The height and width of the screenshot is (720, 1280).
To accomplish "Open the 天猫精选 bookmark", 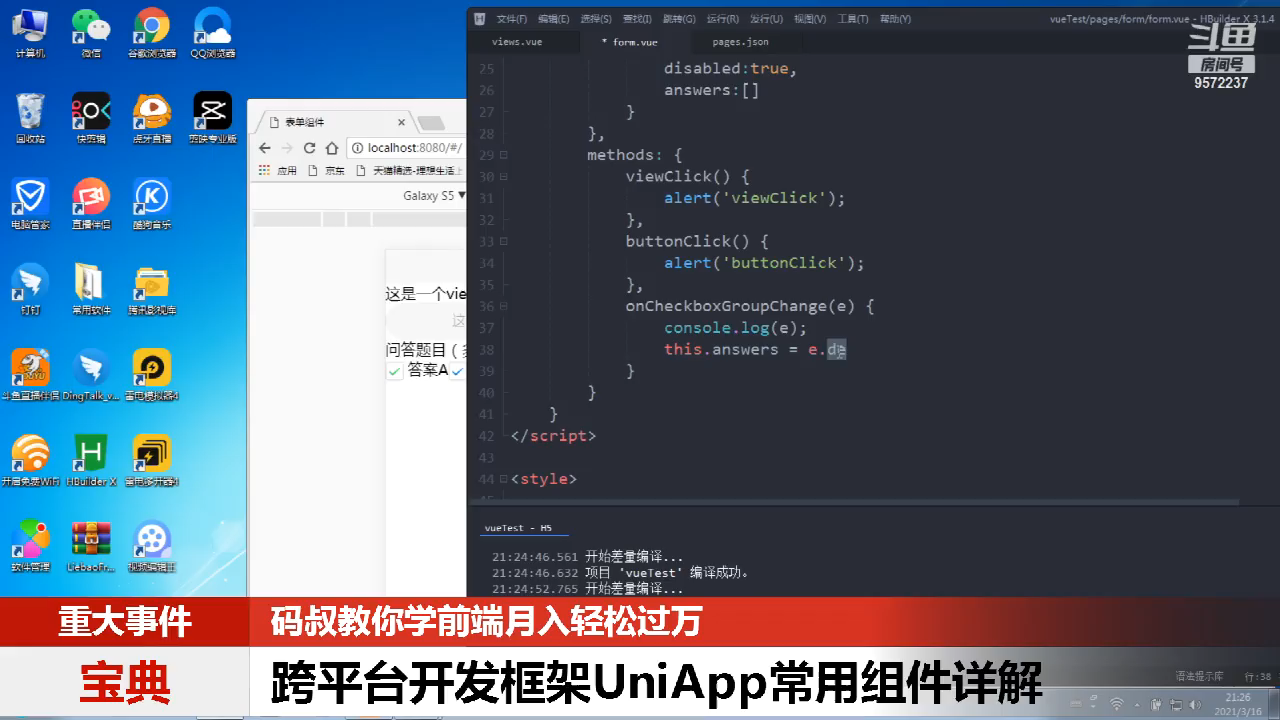I will 407,171.
